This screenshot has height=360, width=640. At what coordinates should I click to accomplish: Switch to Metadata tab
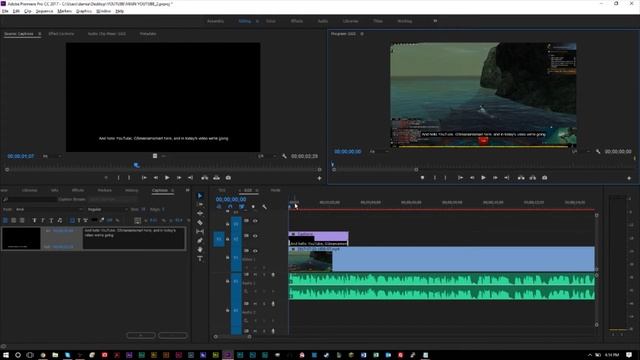148,34
